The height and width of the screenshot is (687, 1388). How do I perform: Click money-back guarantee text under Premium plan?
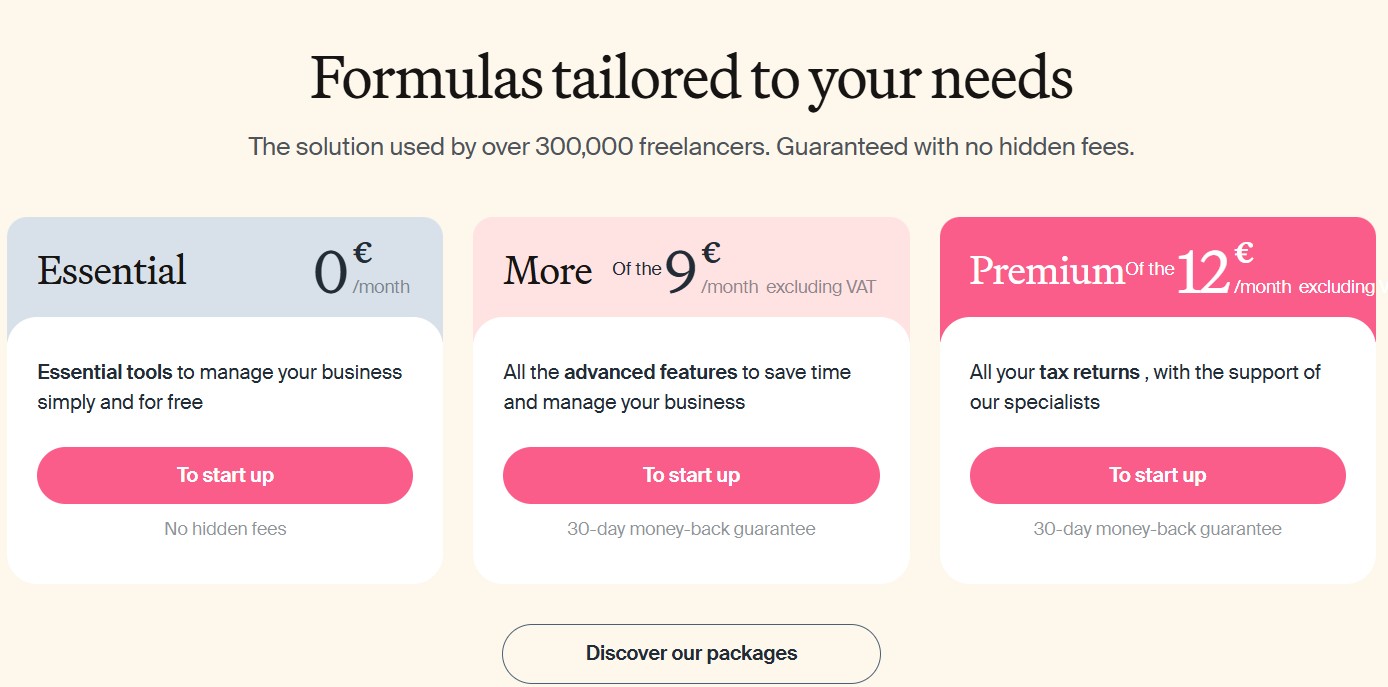pyautogui.click(x=1157, y=529)
